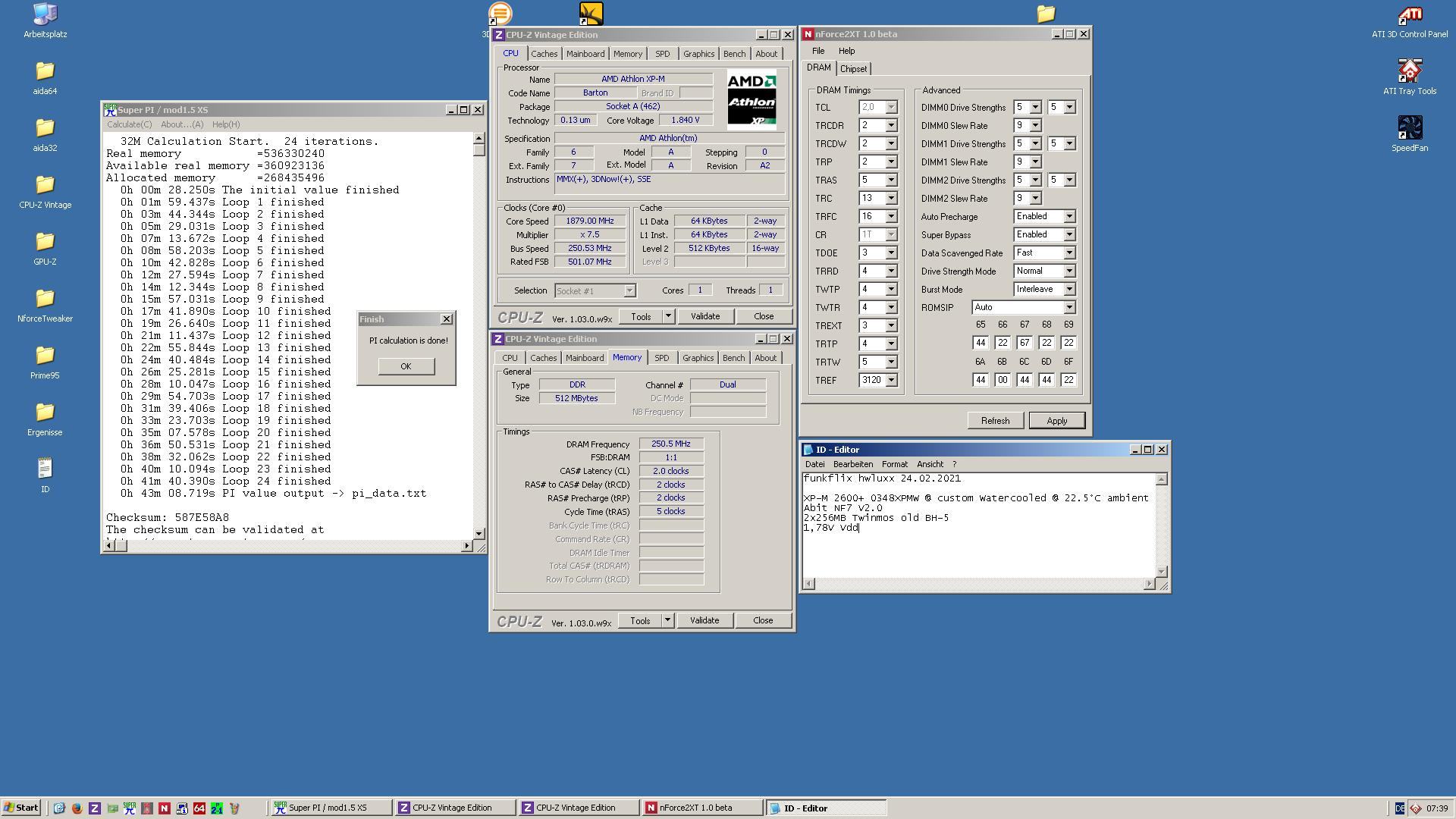Image resolution: width=1456 pixels, height=819 pixels.
Task: Click the system clock 07:39
Action: (1436, 808)
